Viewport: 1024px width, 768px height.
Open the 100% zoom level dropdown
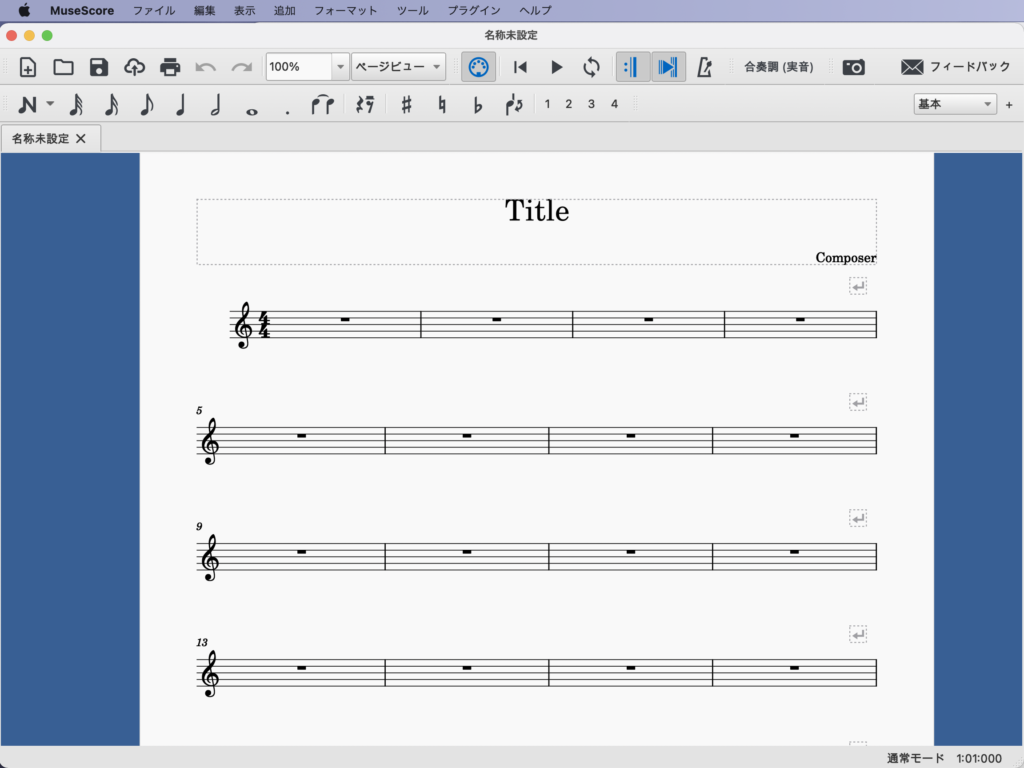(x=340, y=67)
